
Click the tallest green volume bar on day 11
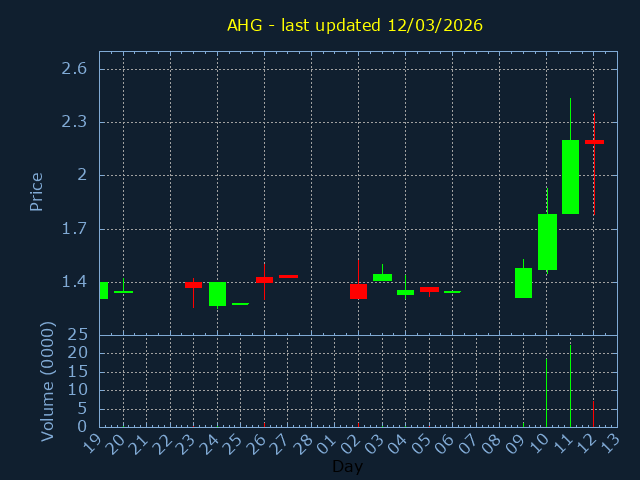pos(570,386)
